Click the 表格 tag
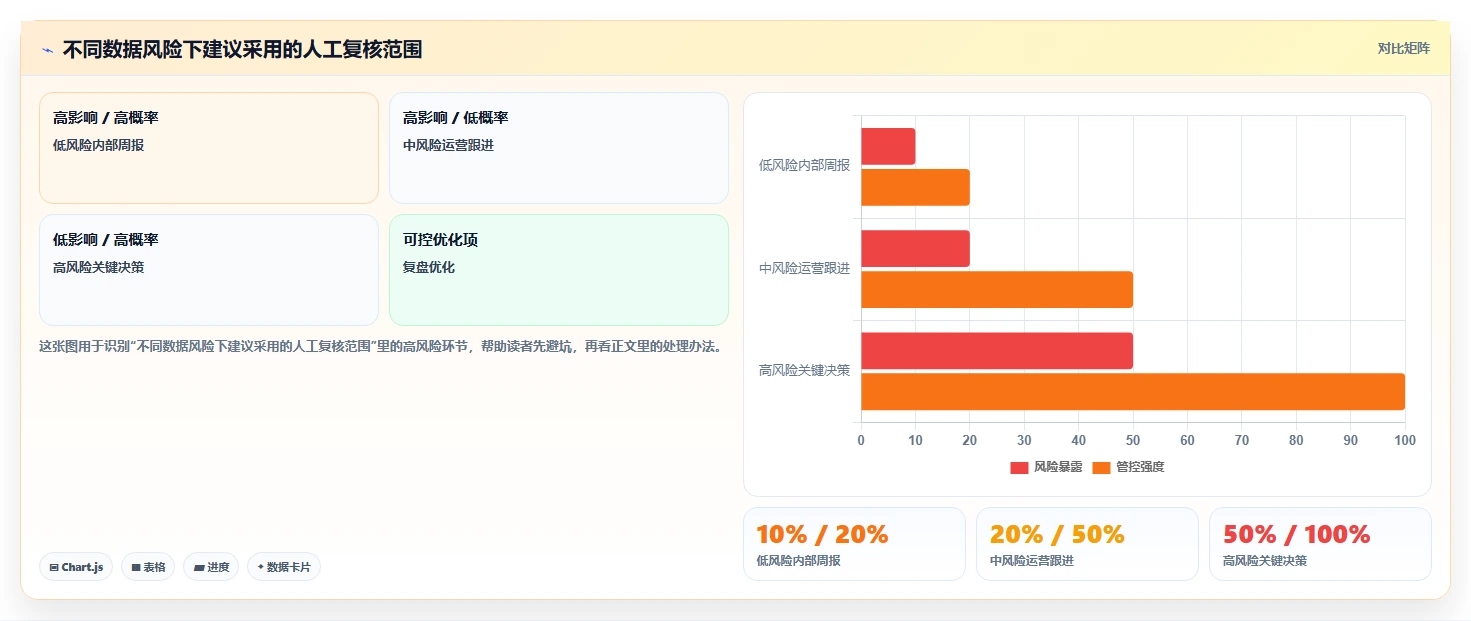This screenshot has height=621, width=1471. coord(148,567)
